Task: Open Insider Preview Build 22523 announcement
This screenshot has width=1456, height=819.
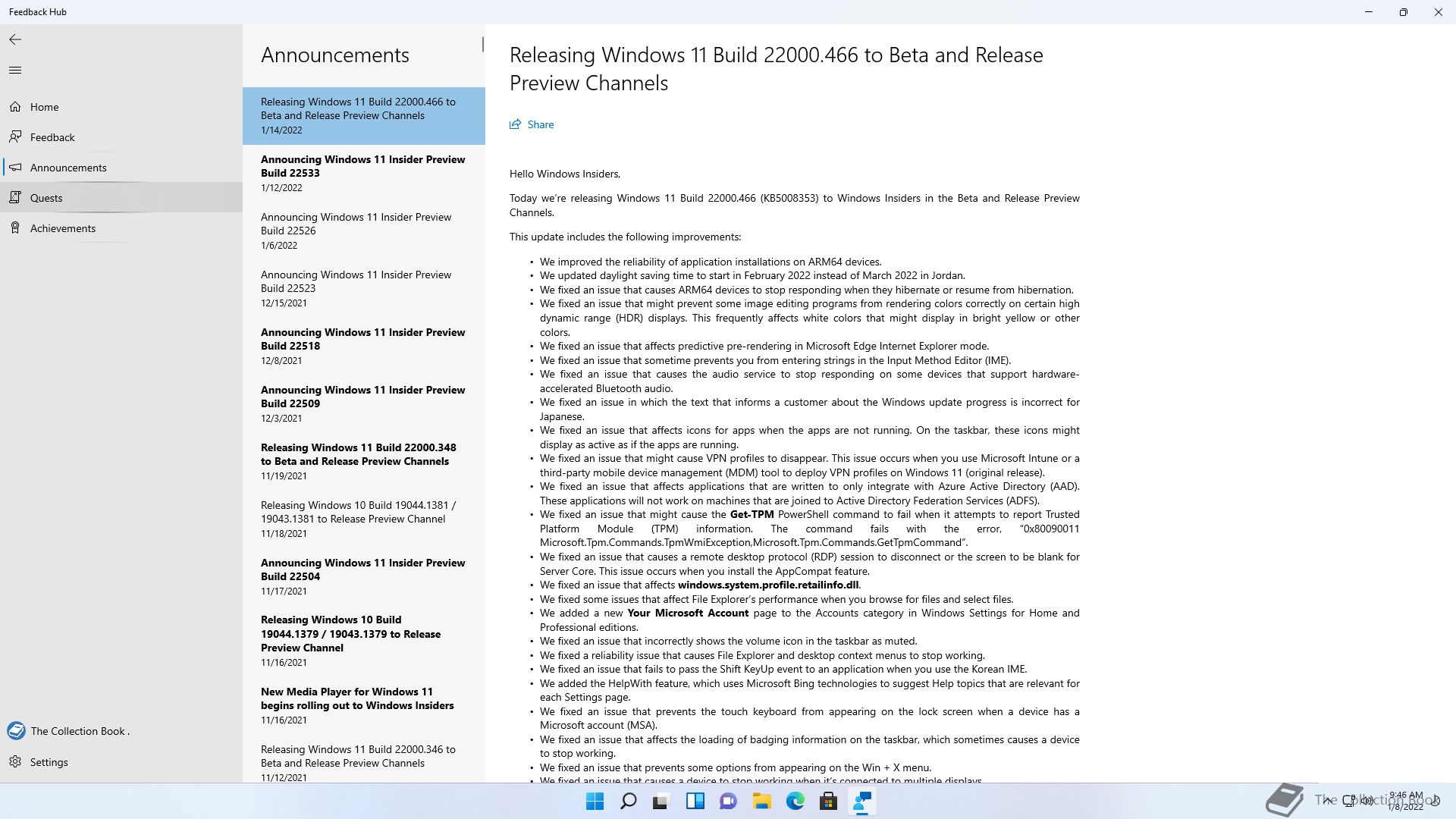Action: coord(364,289)
